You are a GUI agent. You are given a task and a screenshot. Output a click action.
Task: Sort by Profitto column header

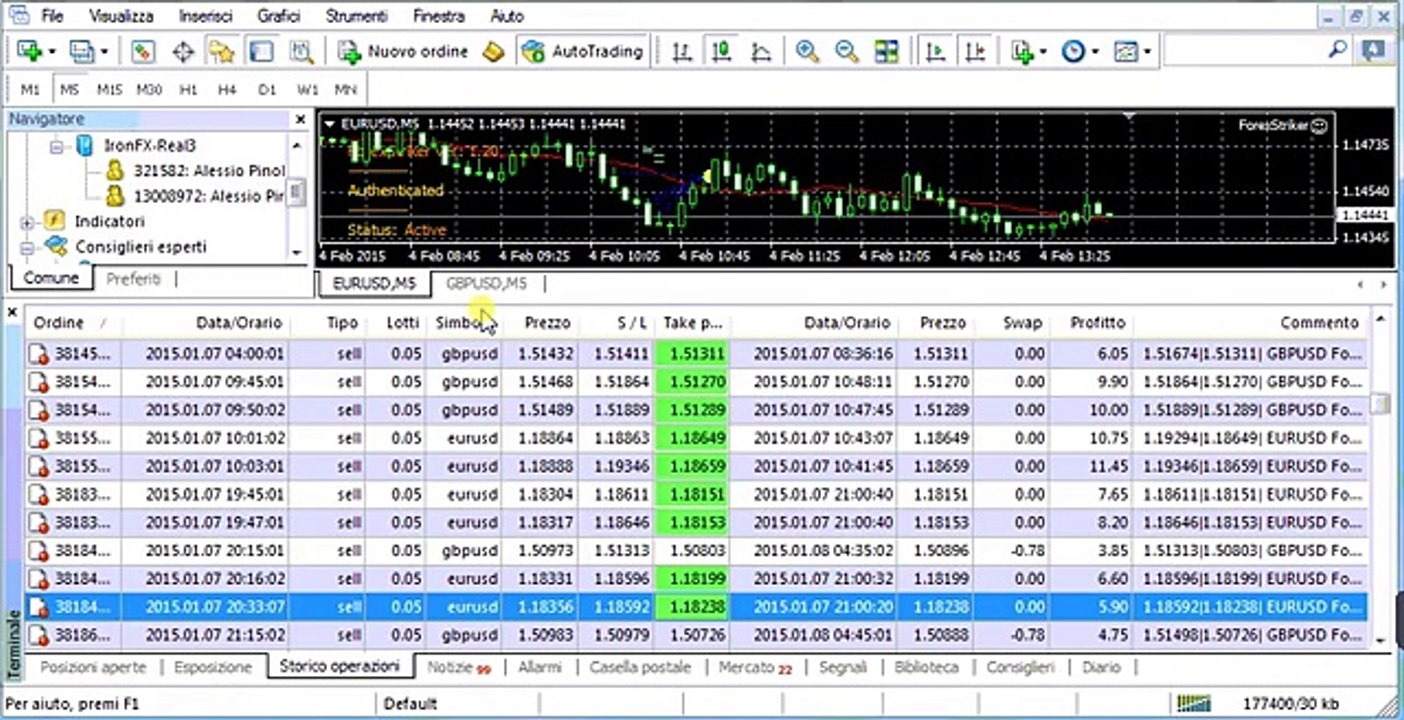1098,323
